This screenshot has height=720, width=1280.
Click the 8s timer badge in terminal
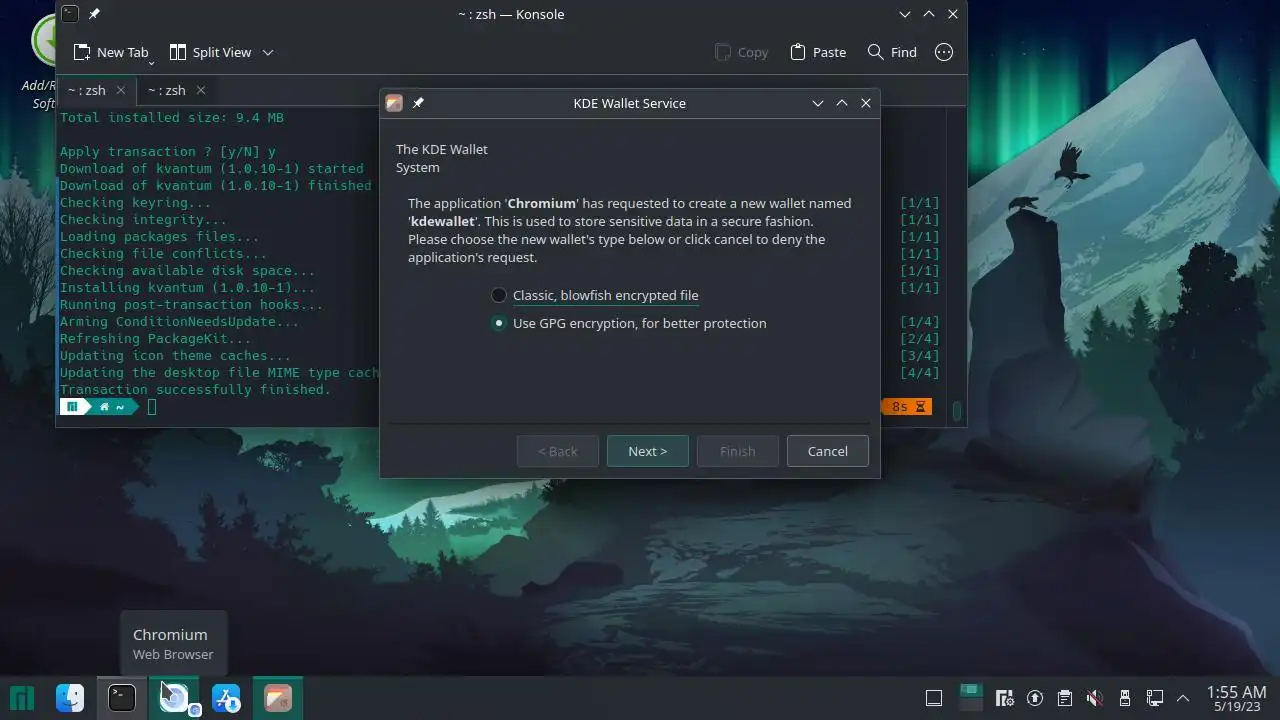pyautogui.click(x=906, y=407)
